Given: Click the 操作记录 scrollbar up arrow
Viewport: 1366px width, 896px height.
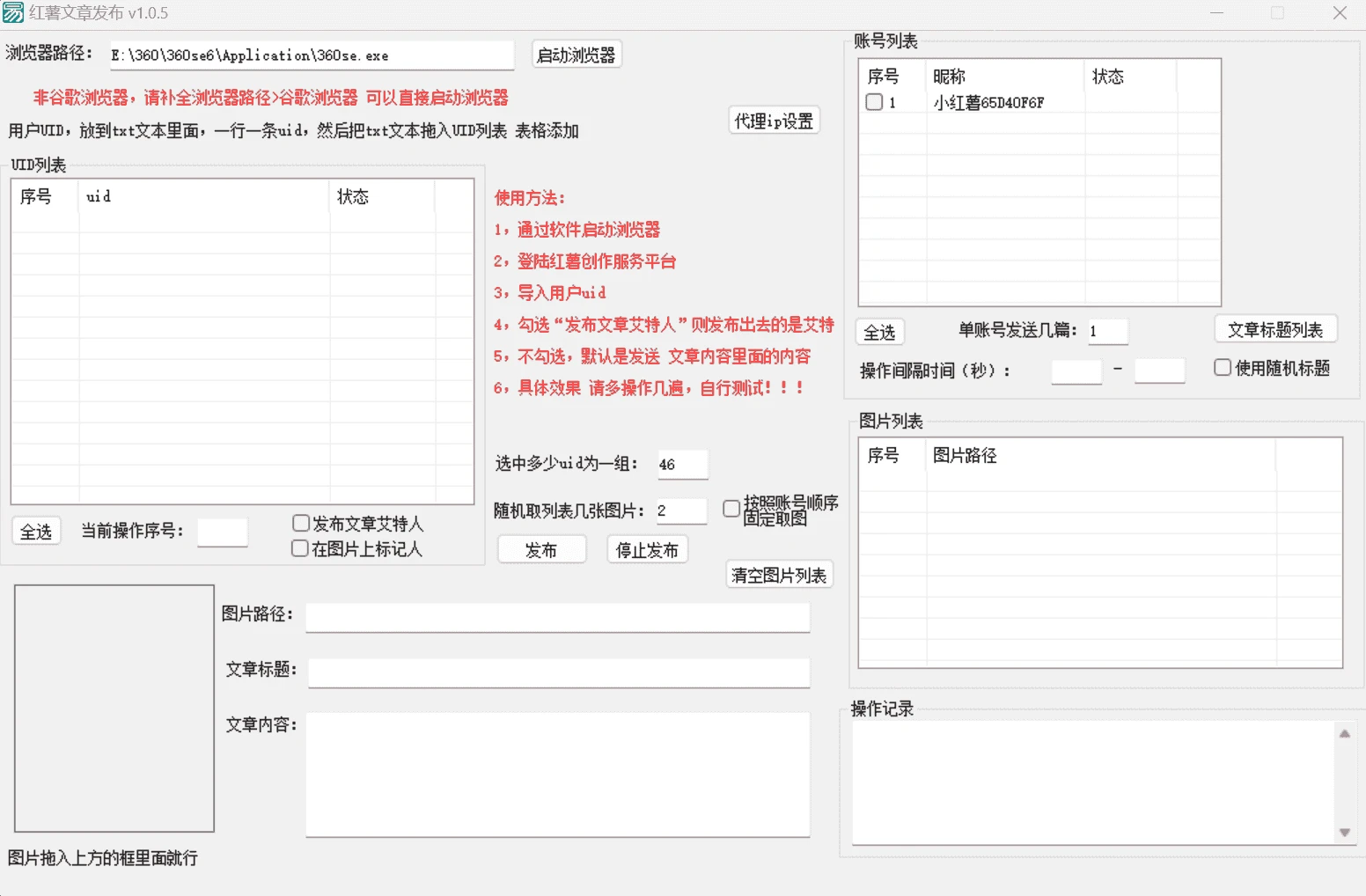Looking at the screenshot, I should (1345, 731).
